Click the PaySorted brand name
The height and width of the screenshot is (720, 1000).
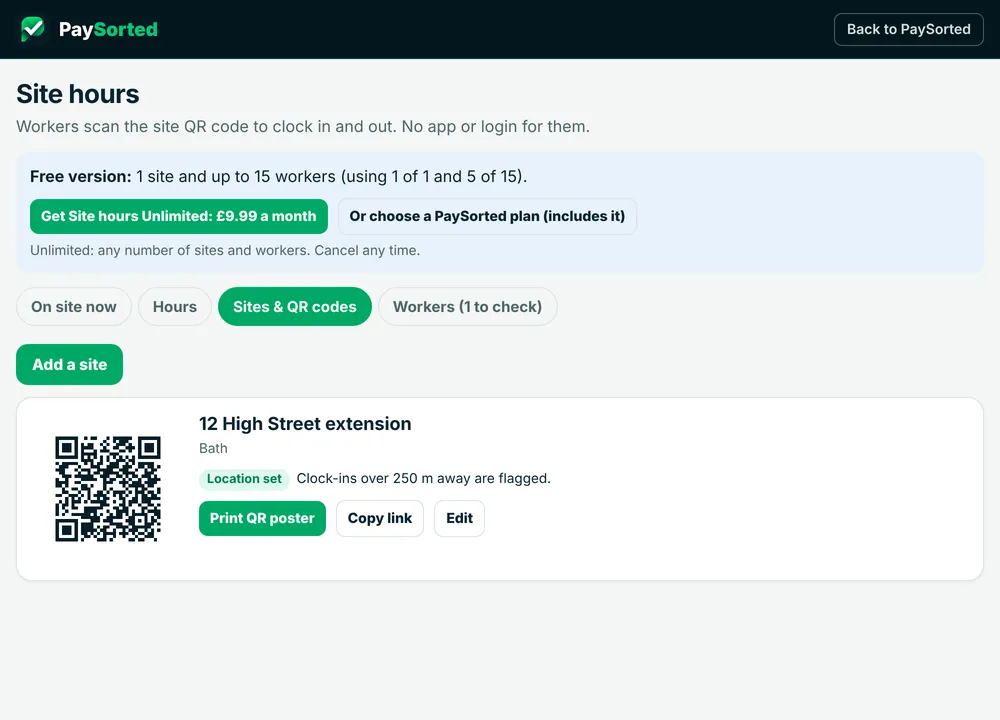pyautogui.click(x=108, y=29)
